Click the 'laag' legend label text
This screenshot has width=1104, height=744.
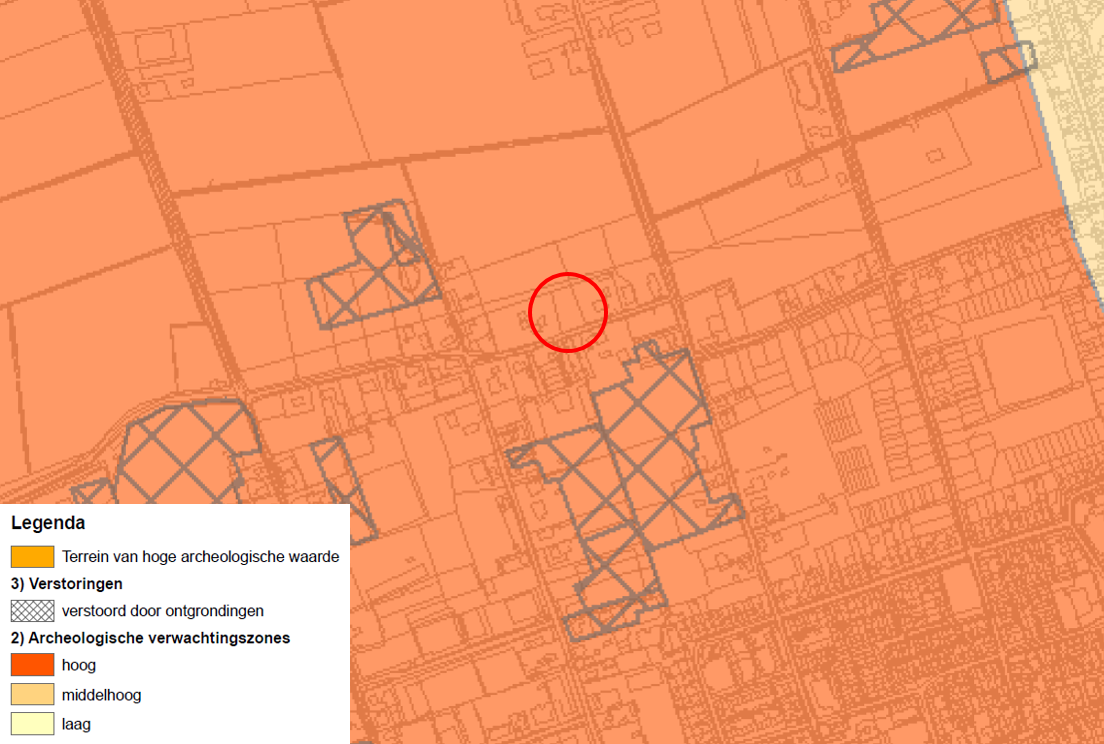pos(76,723)
